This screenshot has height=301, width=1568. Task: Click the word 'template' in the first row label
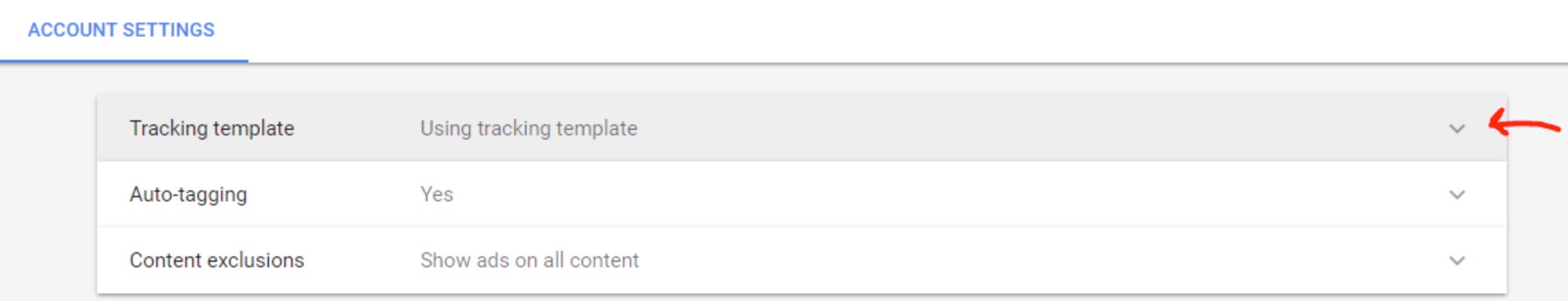click(253, 129)
